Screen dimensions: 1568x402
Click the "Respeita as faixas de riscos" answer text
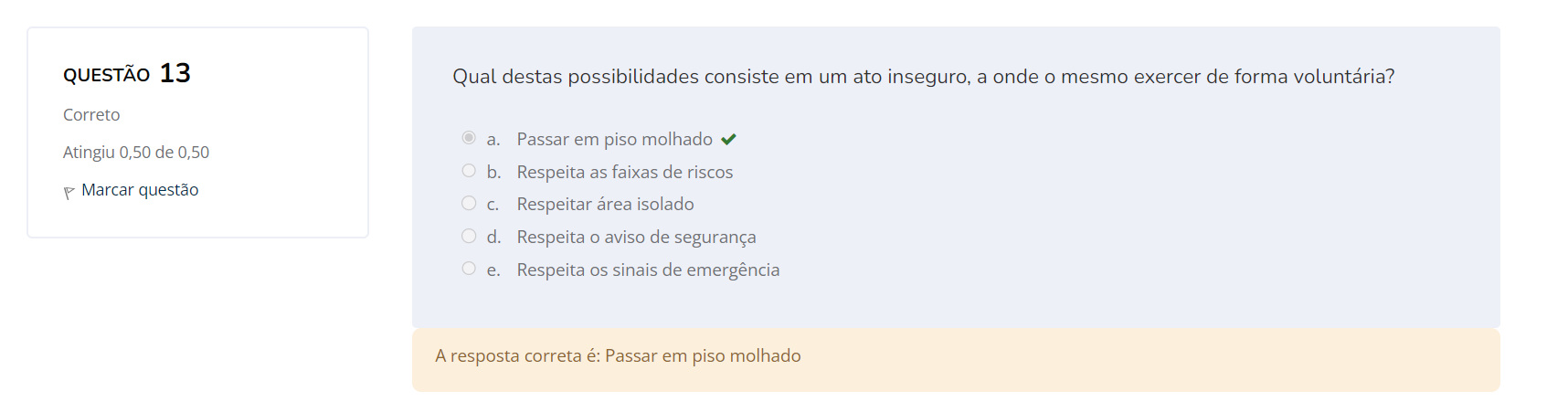624,173
